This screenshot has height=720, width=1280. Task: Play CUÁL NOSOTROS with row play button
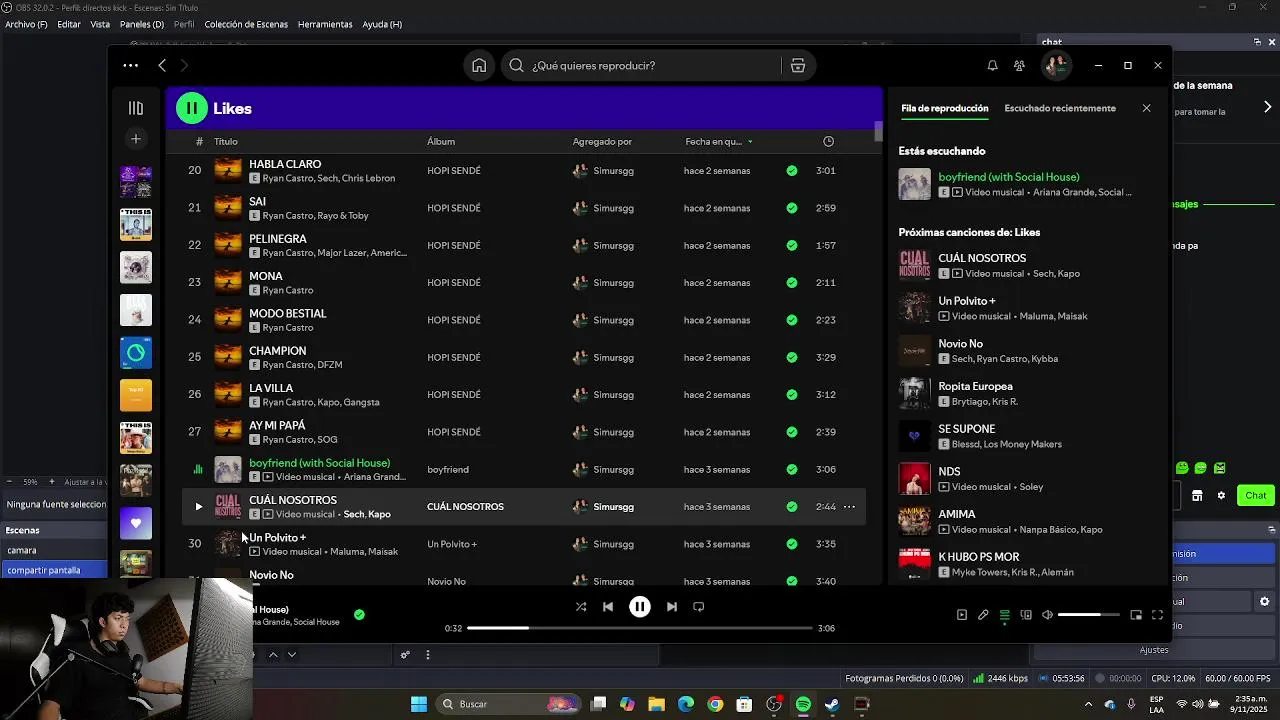pyautogui.click(x=198, y=507)
